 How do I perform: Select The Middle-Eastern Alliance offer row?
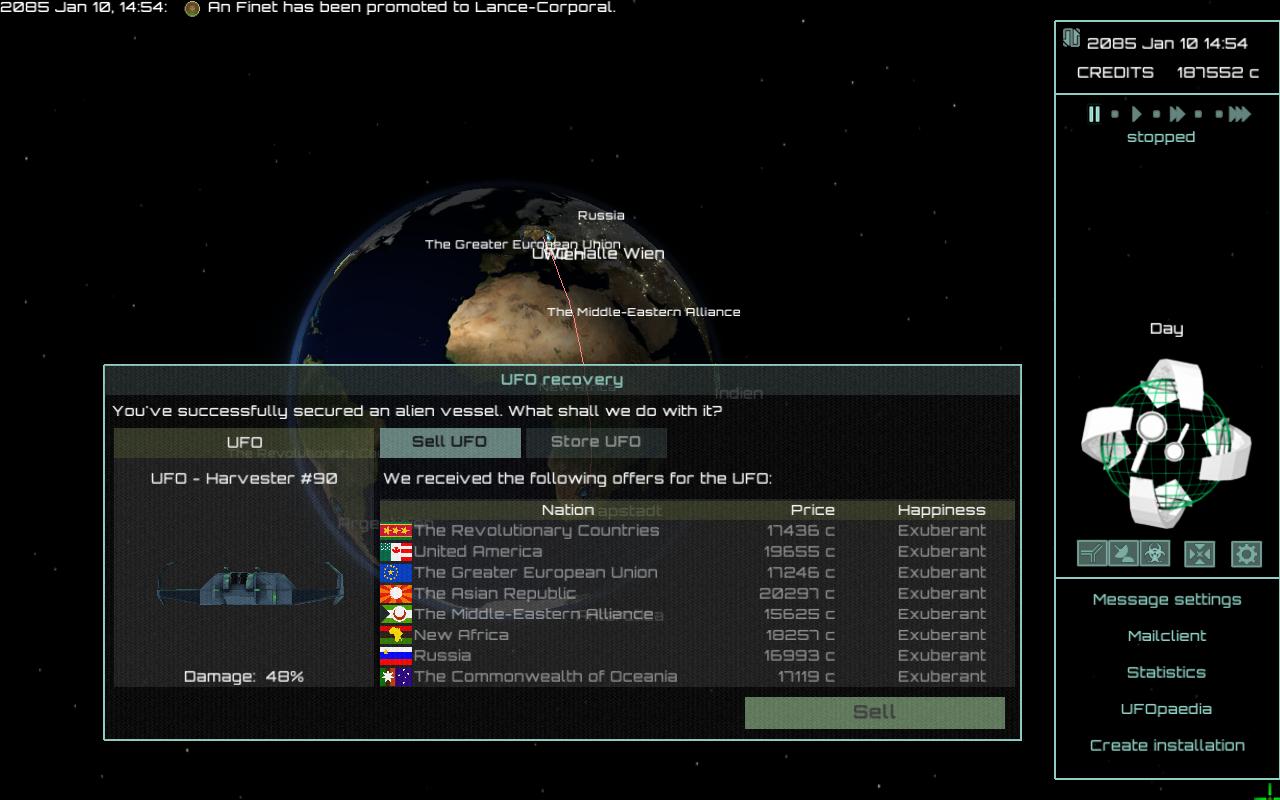[697, 614]
